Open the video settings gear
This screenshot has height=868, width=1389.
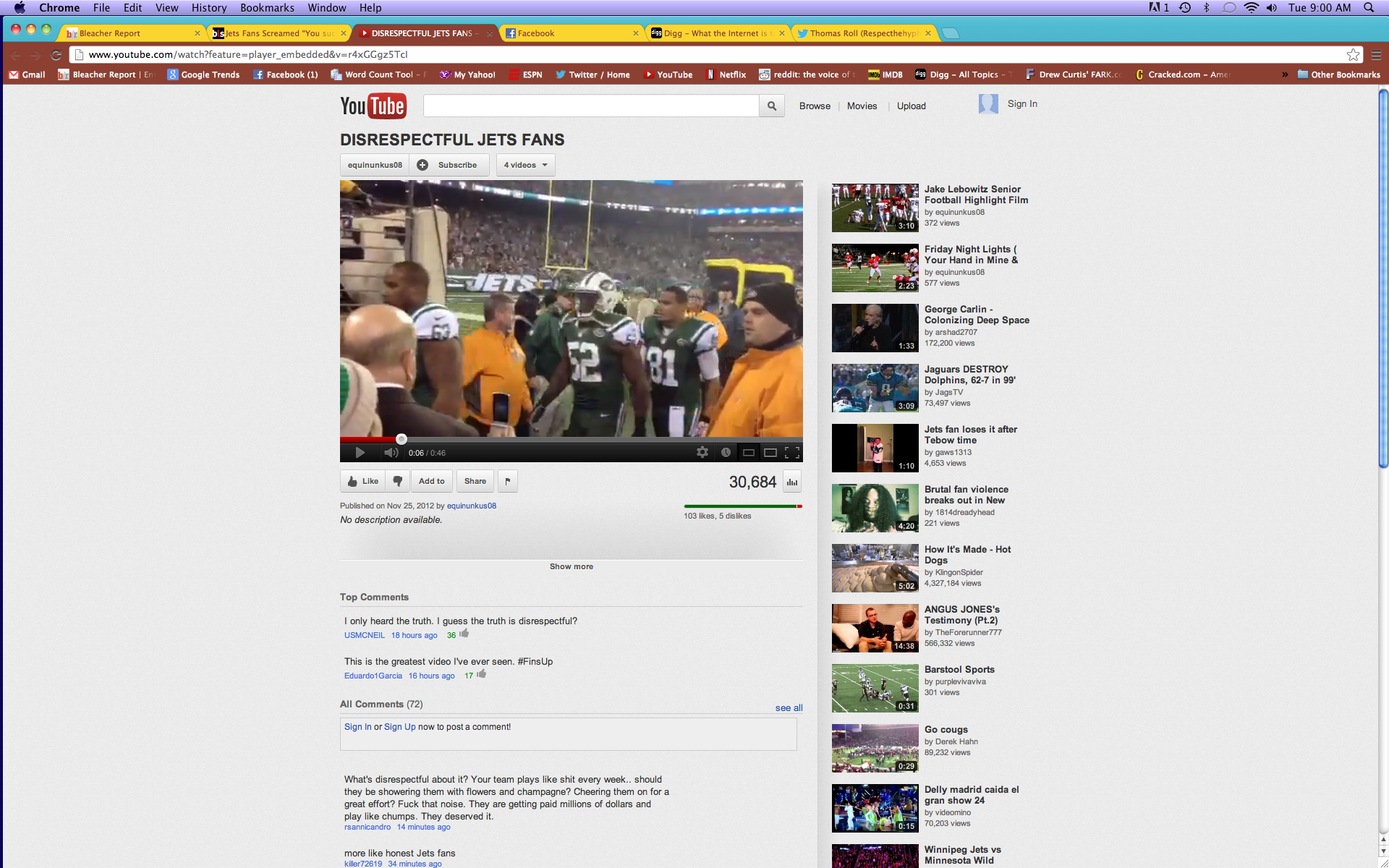click(x=702, y=453)
